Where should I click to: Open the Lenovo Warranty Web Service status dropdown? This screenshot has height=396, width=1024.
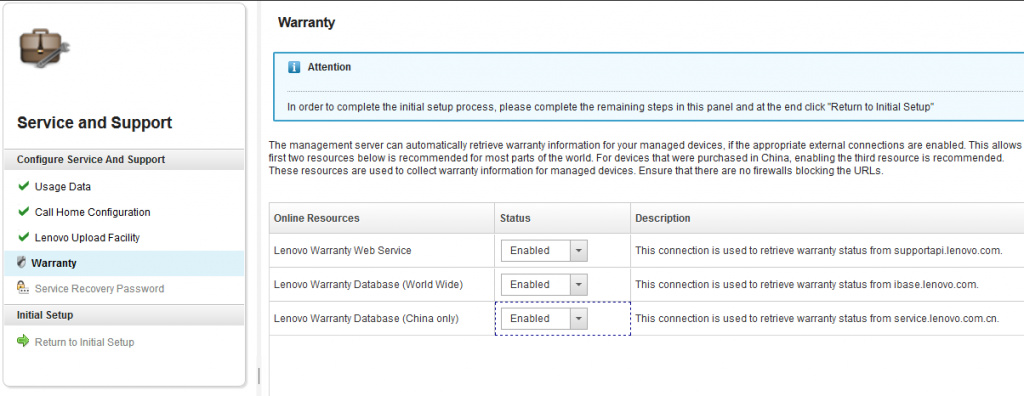click(x=544, y=250)
